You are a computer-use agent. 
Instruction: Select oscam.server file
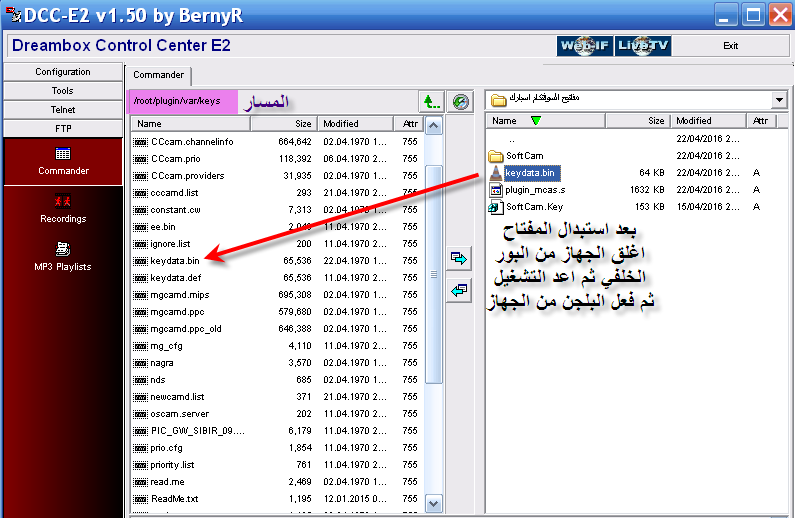point(179,414)
